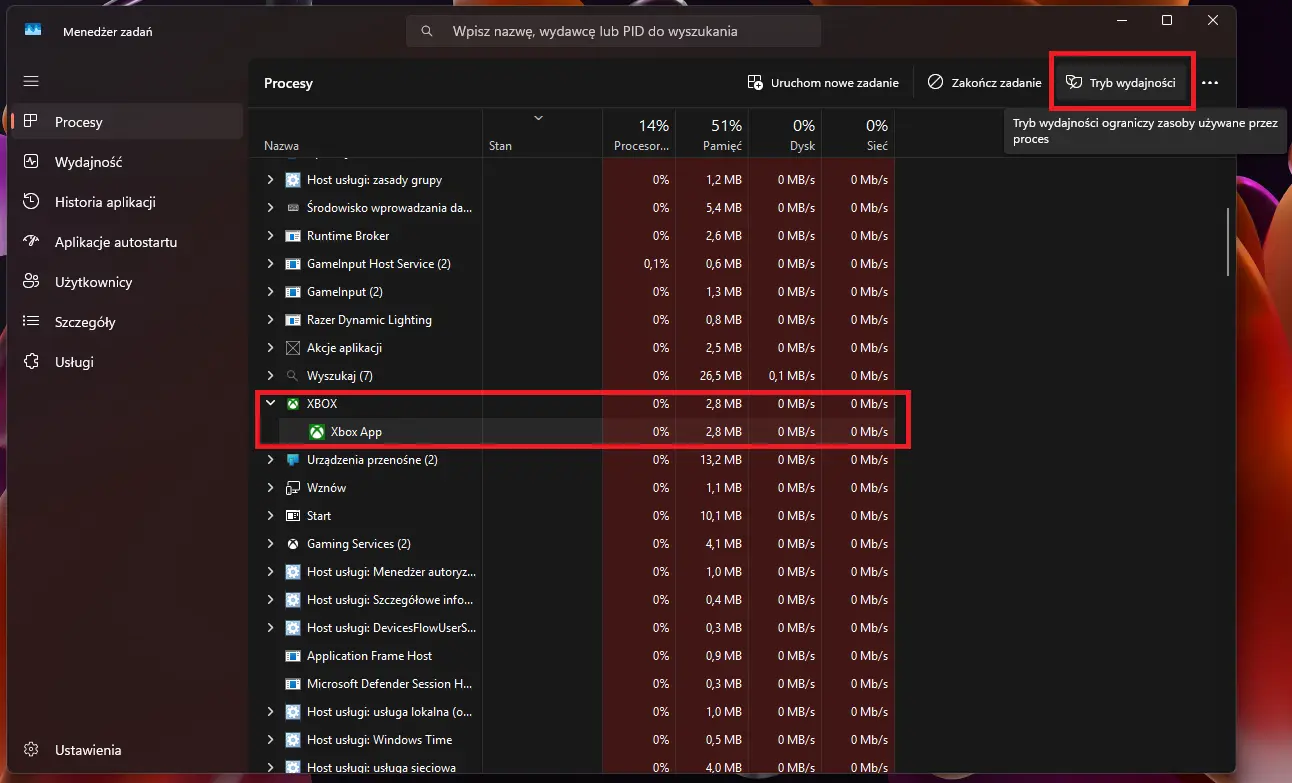The image size is (1292, 783).
Task: Collapse the XBOX process group
Action: click(270, 404)
